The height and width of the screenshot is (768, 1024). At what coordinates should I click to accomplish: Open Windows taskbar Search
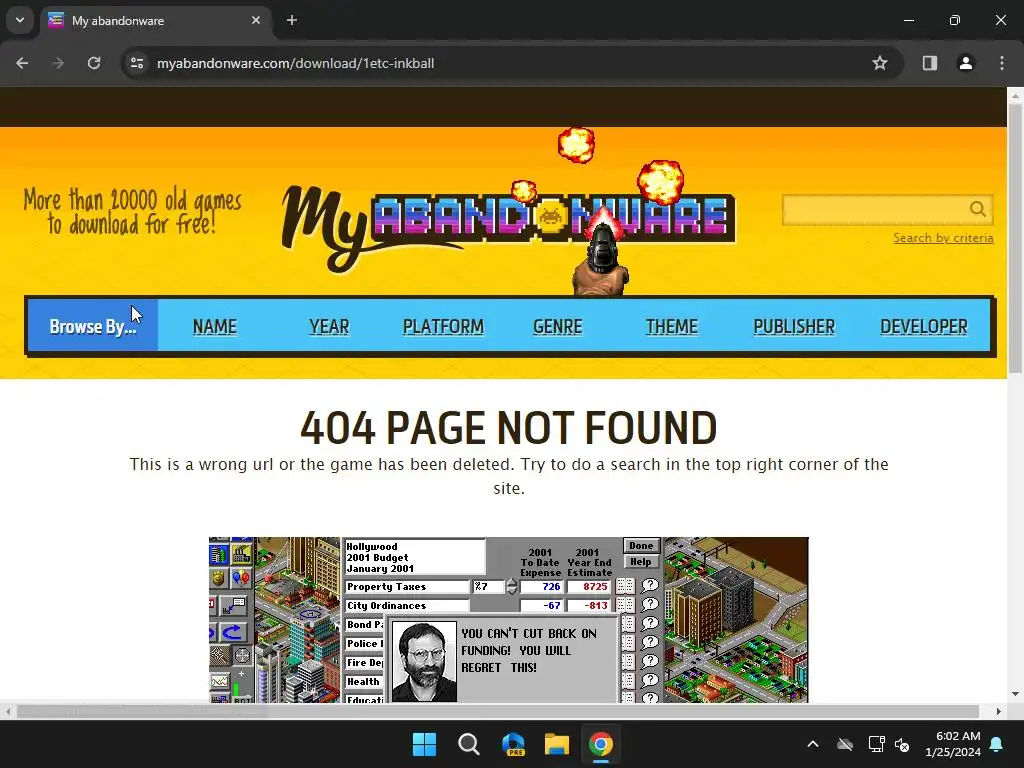[469, 744]
